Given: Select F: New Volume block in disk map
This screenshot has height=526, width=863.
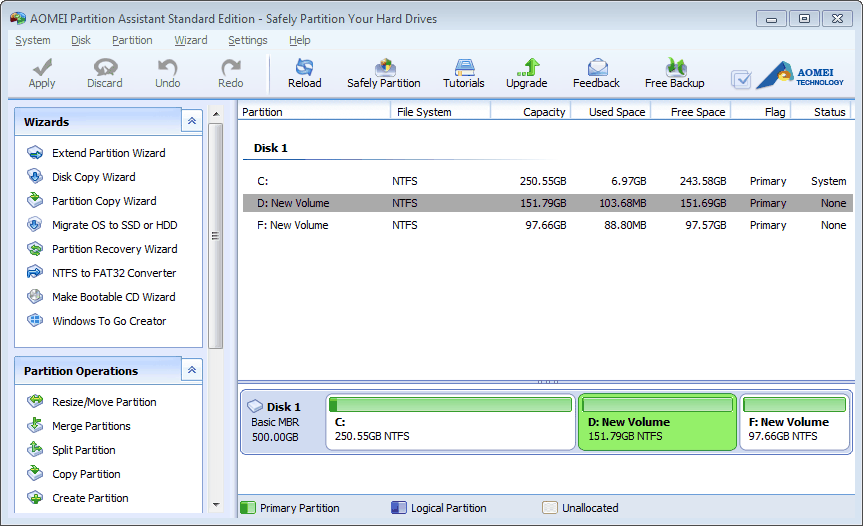Looking at the screenshot, I should (795, 422).
